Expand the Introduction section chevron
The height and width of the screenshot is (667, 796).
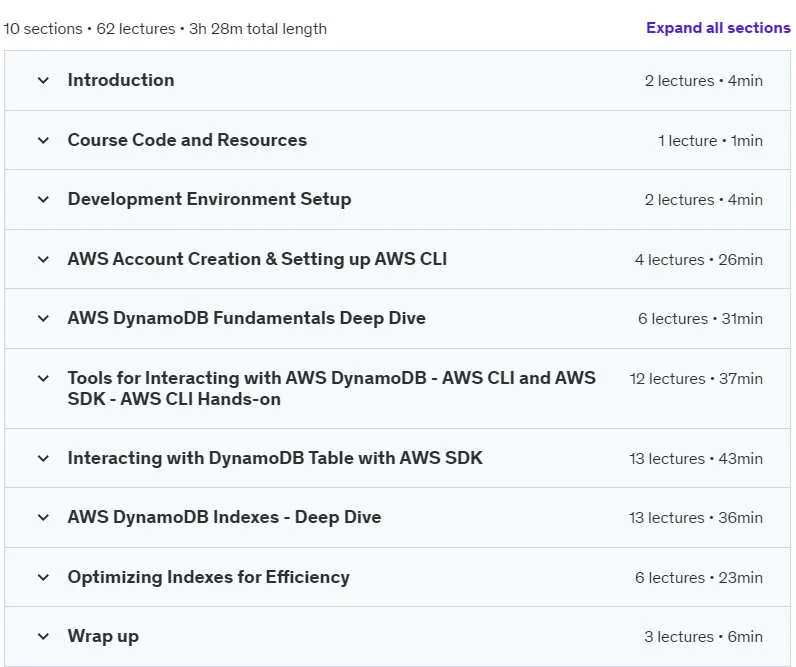43,80
